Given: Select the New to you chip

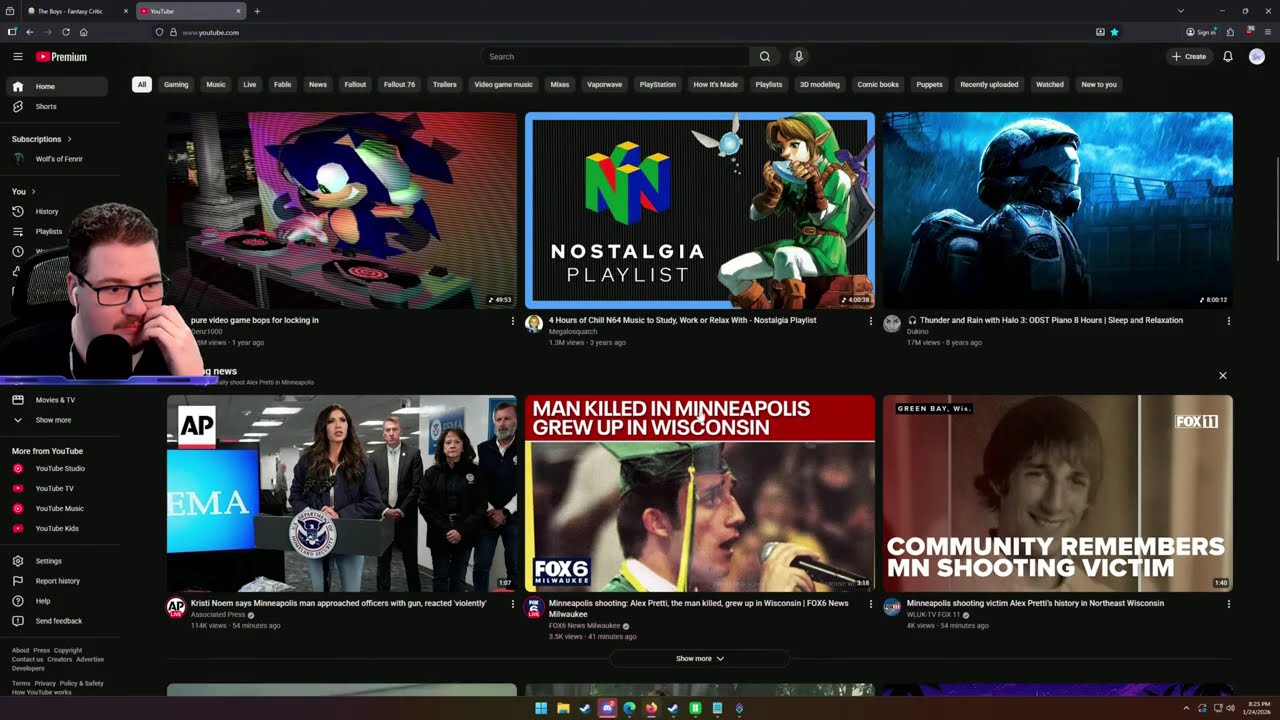Looking at the screenshot, I should 1099,85.
